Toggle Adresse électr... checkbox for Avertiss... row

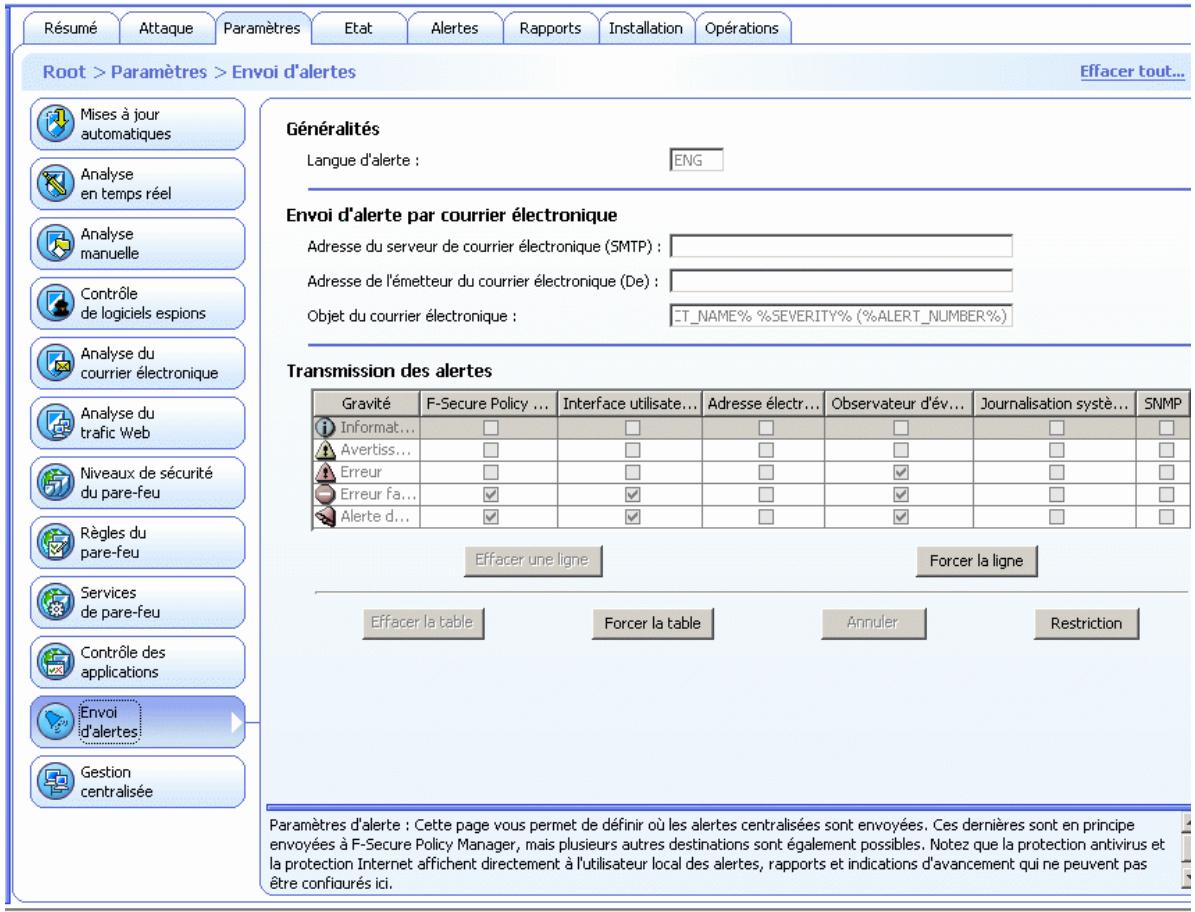click(766, 450)
